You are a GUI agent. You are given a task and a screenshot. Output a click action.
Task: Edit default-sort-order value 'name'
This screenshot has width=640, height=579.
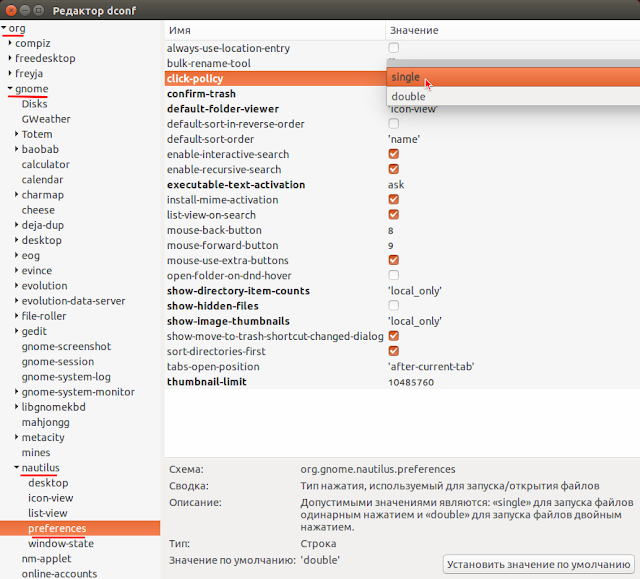click(404, 139)
